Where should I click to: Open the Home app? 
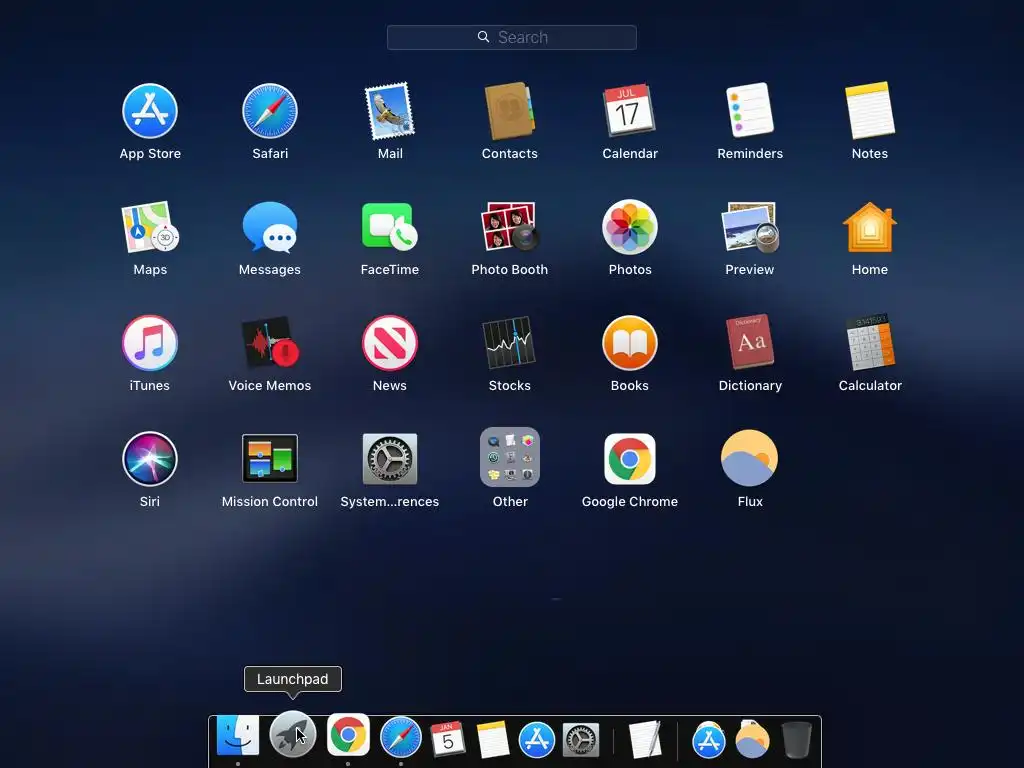tap(870, 227)
